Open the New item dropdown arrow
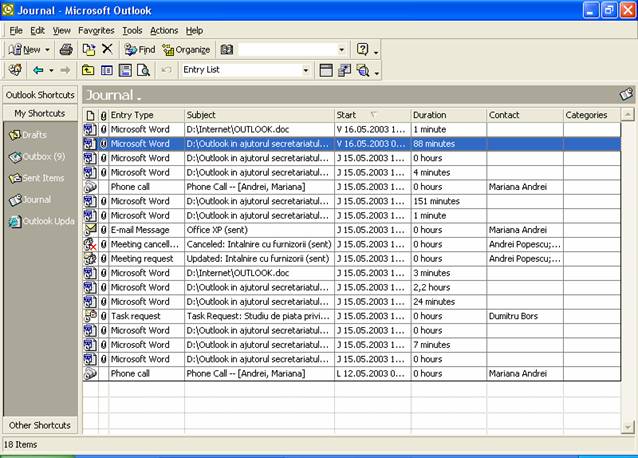The height and width of the screenshot is (458, 638). (47, 50)
